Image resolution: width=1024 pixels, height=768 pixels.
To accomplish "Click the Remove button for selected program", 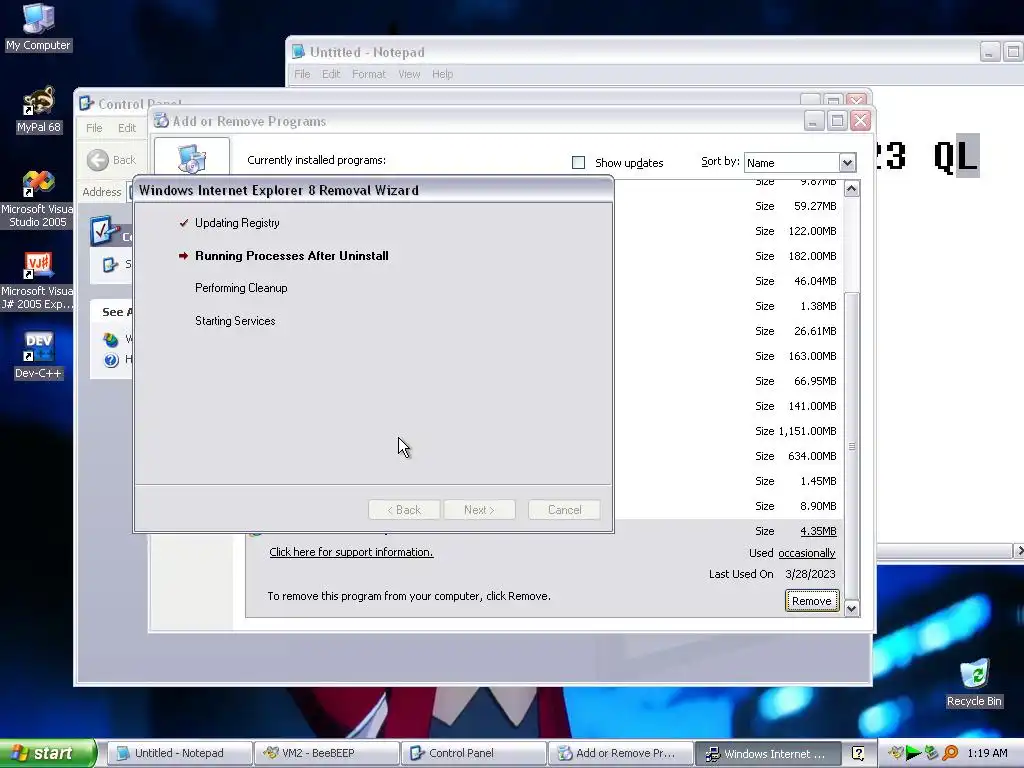I will 812,601.
